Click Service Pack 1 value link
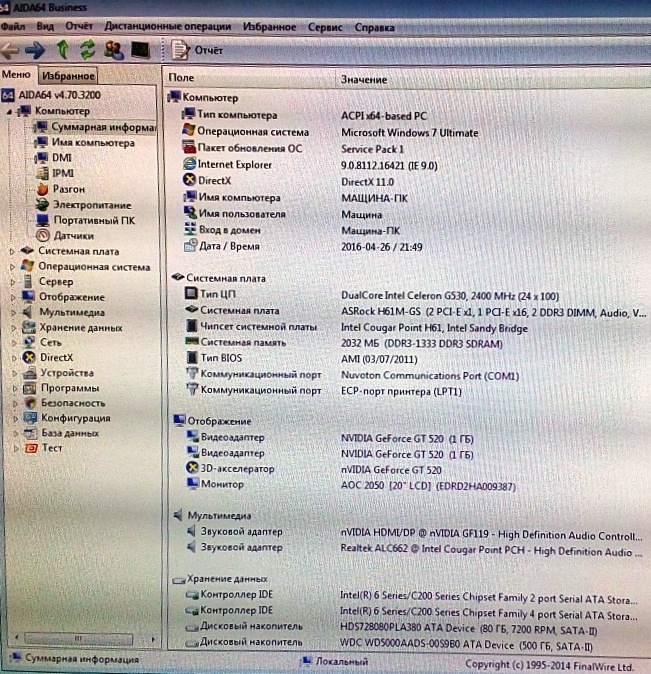 pos(372,149)
